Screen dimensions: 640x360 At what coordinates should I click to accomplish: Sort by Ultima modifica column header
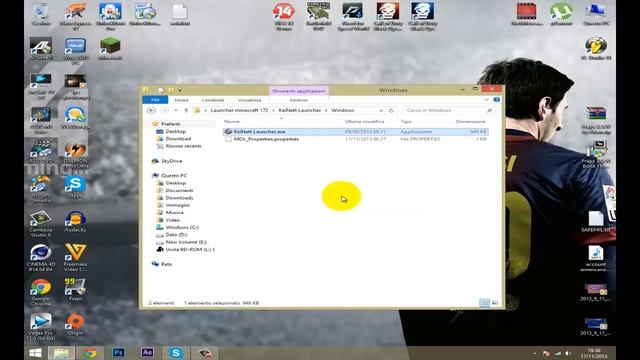364,122
